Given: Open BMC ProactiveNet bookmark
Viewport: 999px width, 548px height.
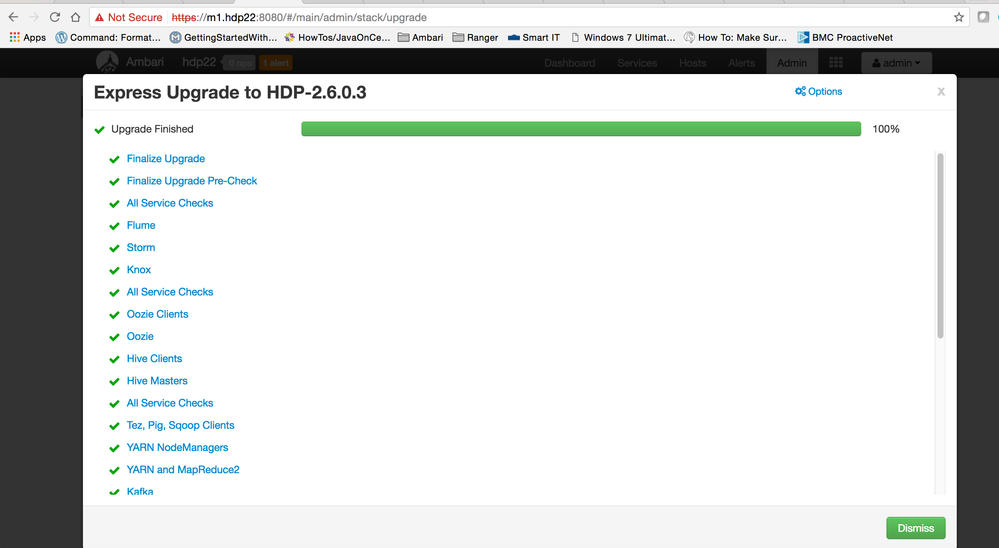Looking at the screenshot, I should click(845, 38).
